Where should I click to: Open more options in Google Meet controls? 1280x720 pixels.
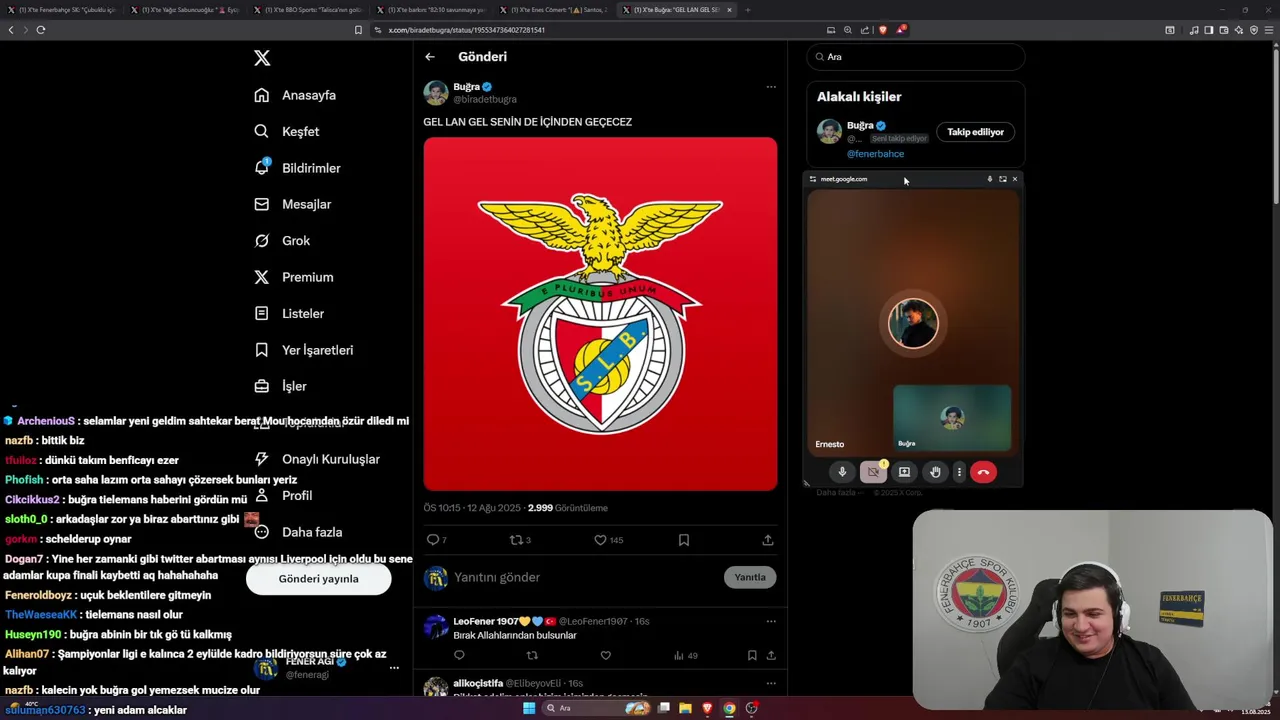[959, 472]
